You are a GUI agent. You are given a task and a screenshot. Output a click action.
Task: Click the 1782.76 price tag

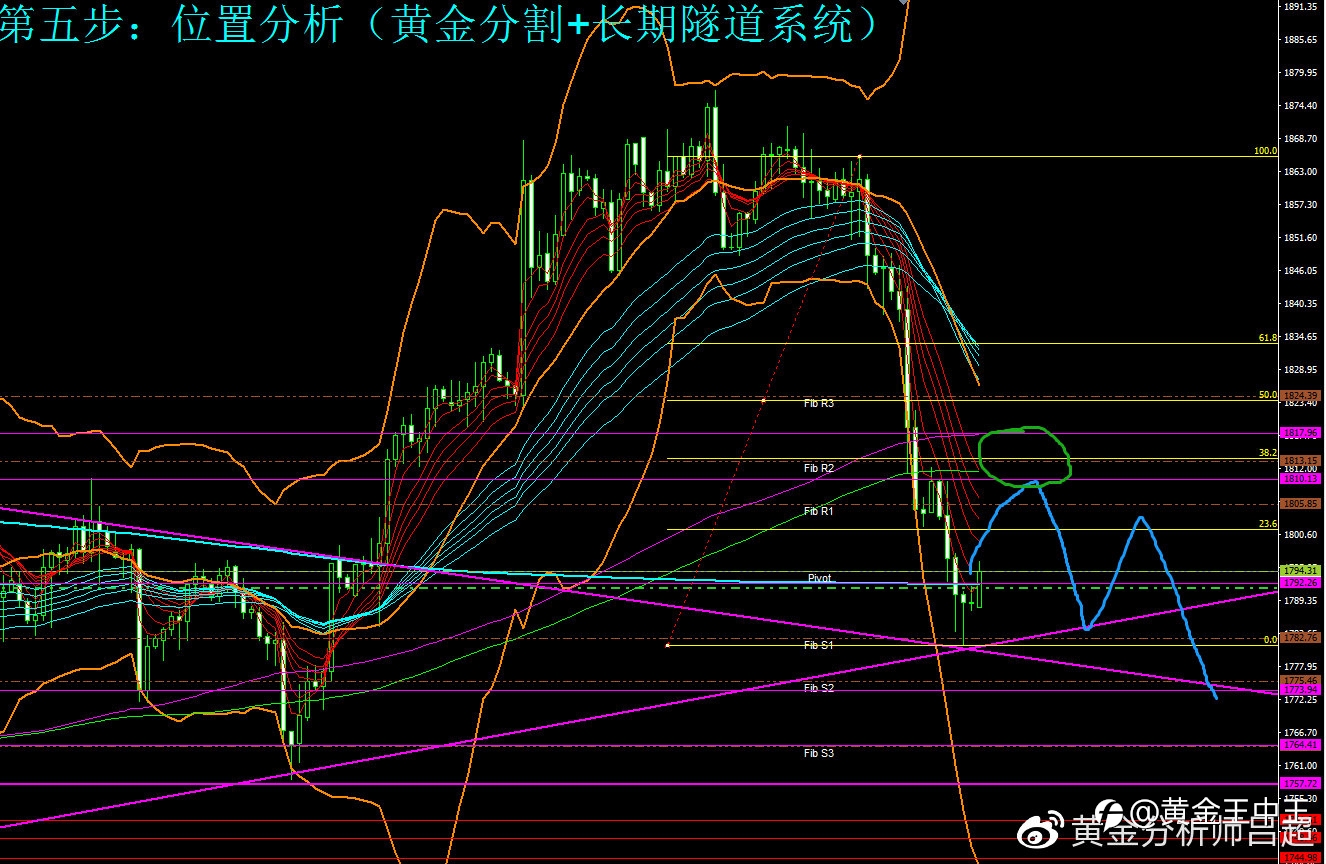1300,637
